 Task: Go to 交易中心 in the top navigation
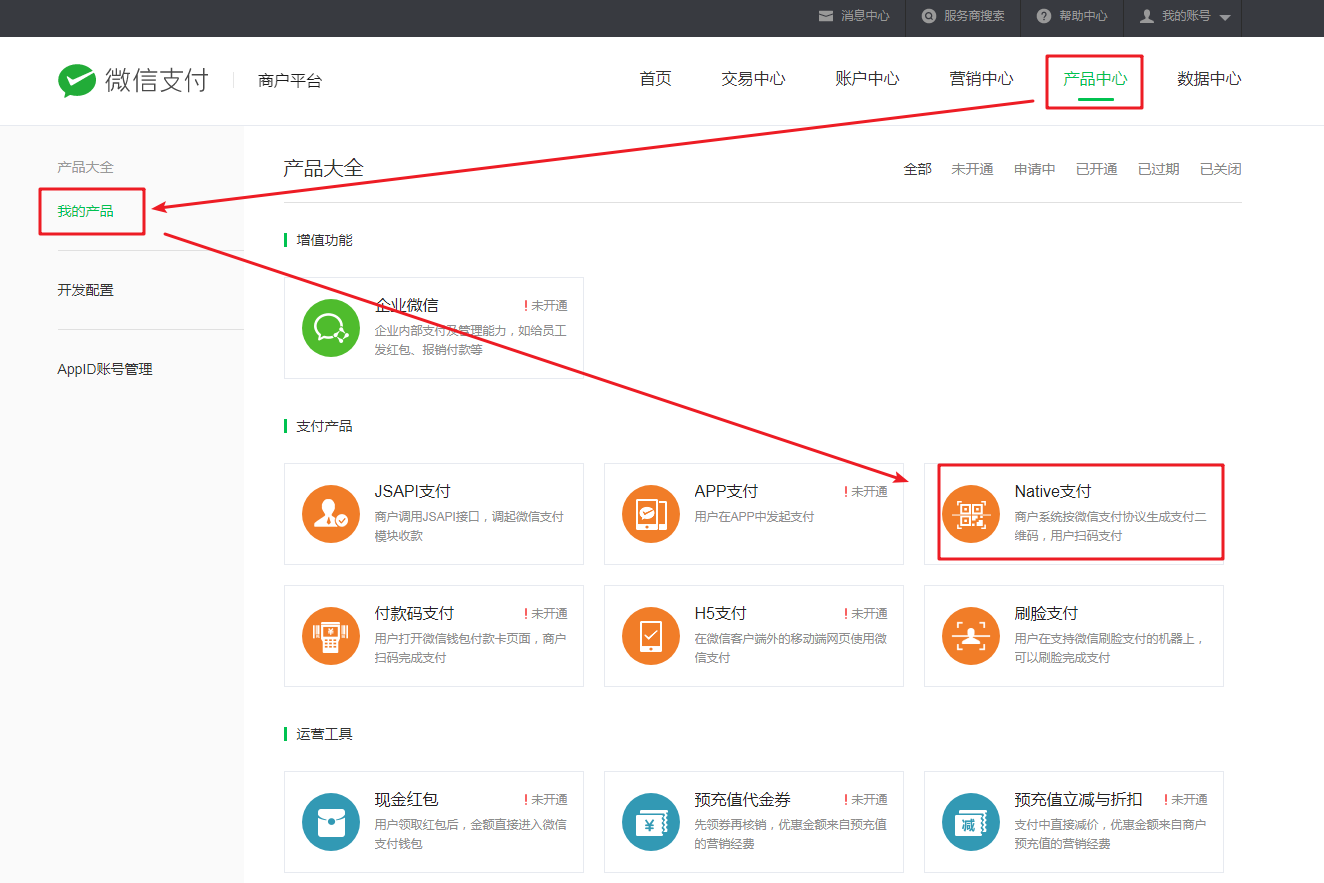(x=753, y=79)
